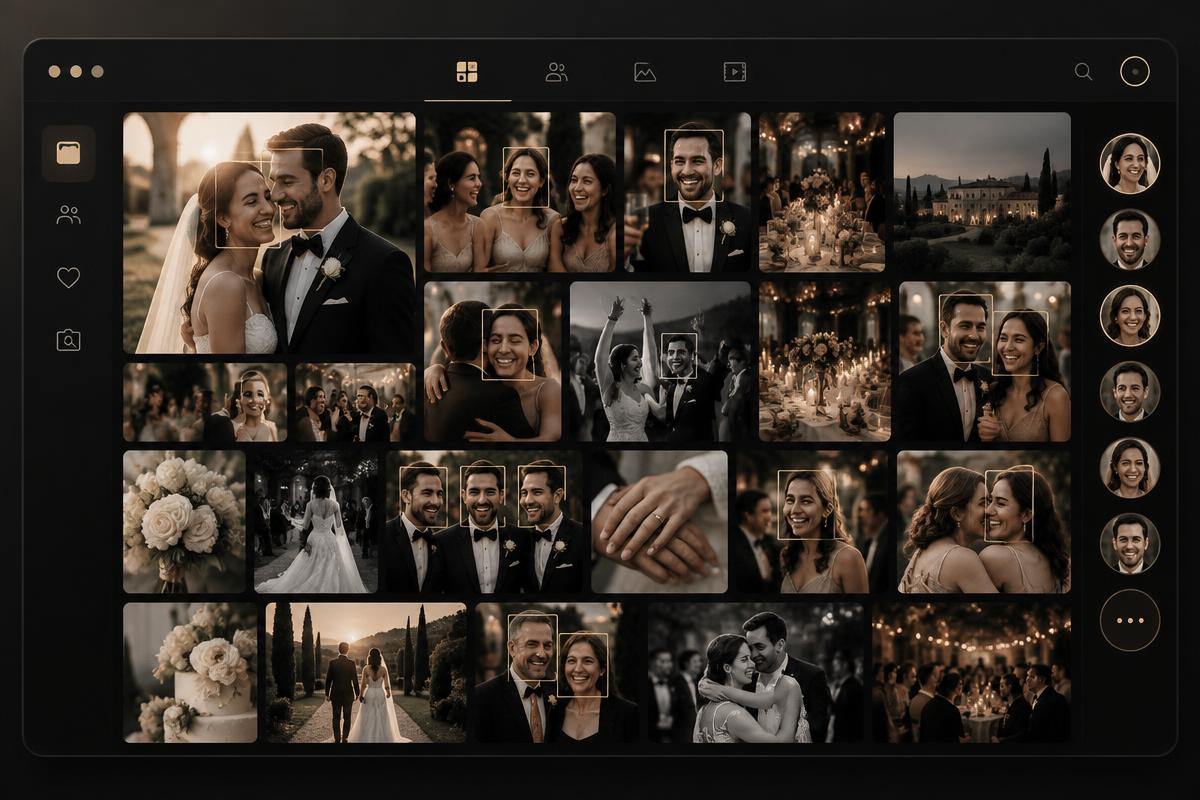Screen dimensions: 1200x800
Task: Open groom laughing with champagne glass photo
Action: (x=687, y=192)
